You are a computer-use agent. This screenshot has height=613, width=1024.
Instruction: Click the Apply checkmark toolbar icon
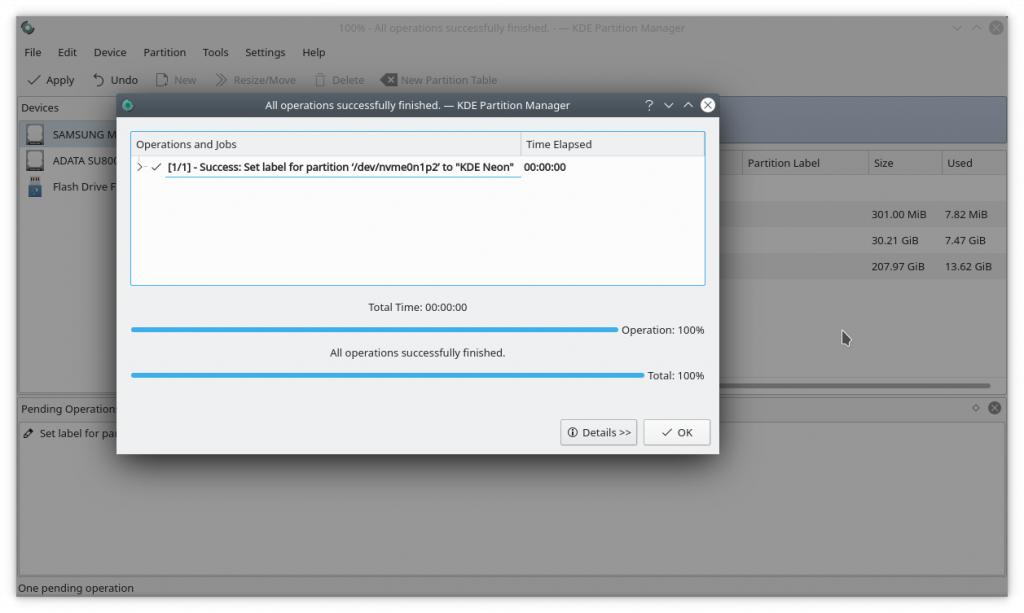coord(35,80)
